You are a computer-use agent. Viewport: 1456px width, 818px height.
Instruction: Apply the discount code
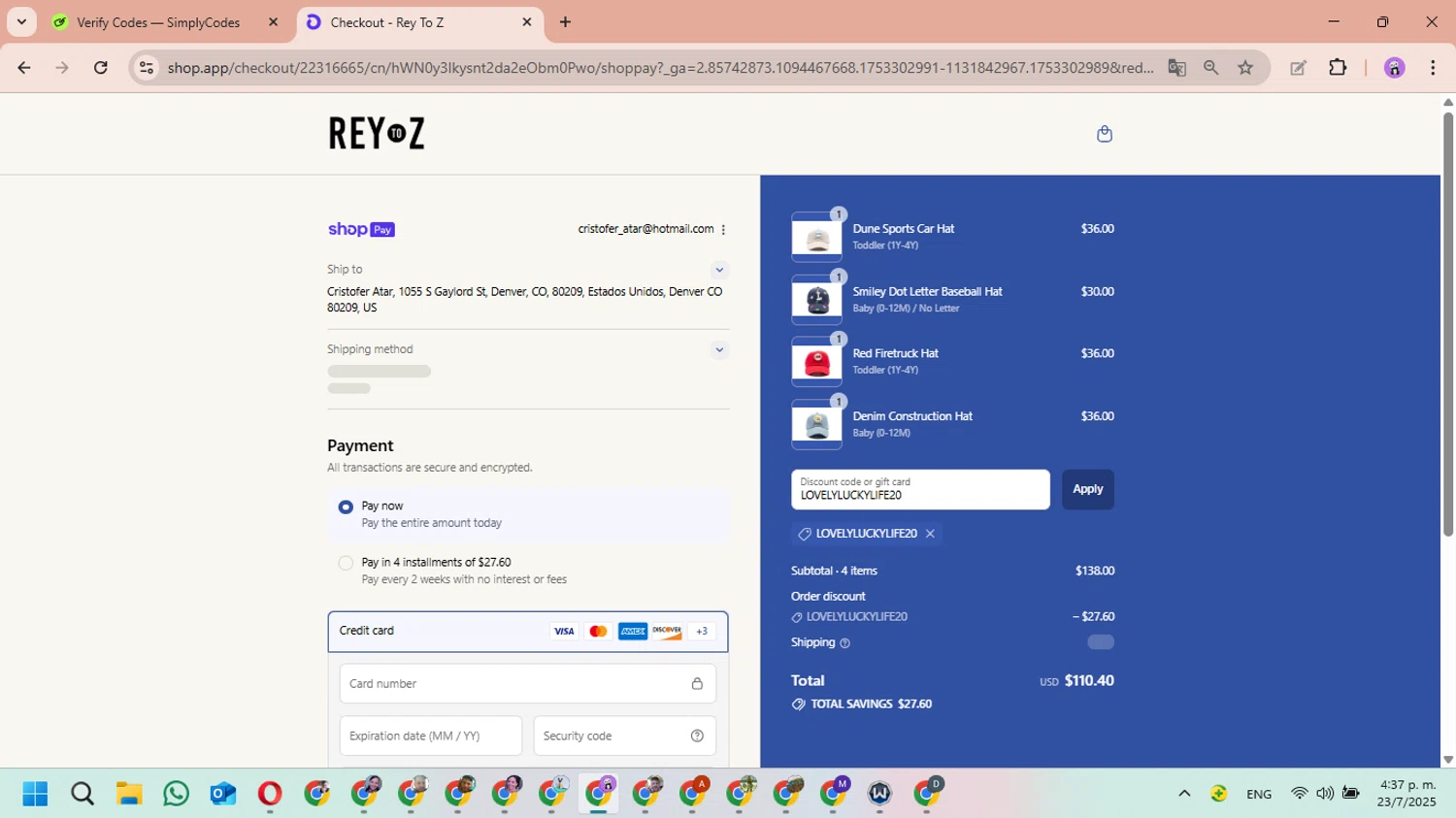coord(1087,490)
